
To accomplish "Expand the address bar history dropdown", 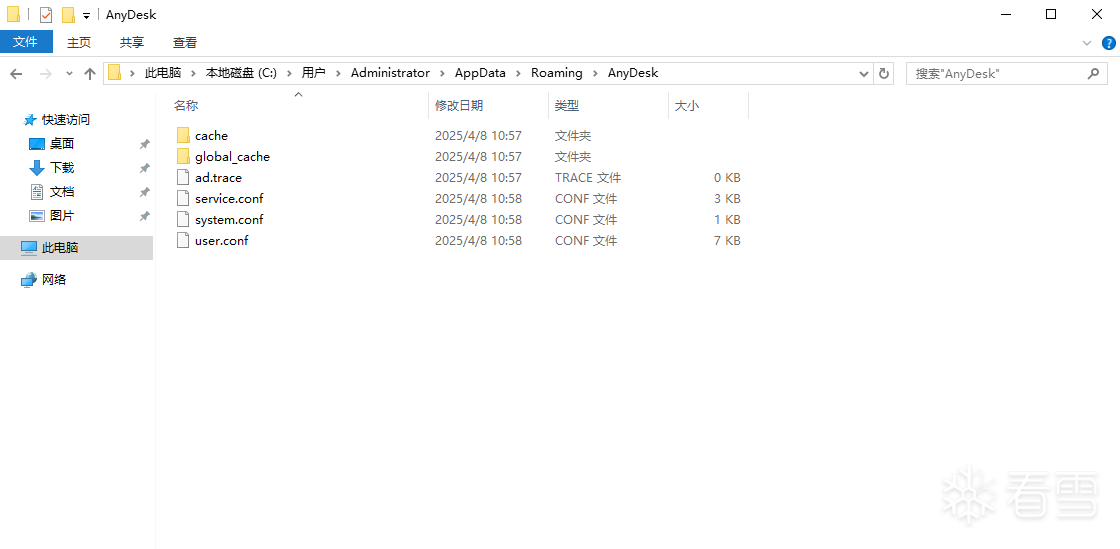I will point(864,73).
